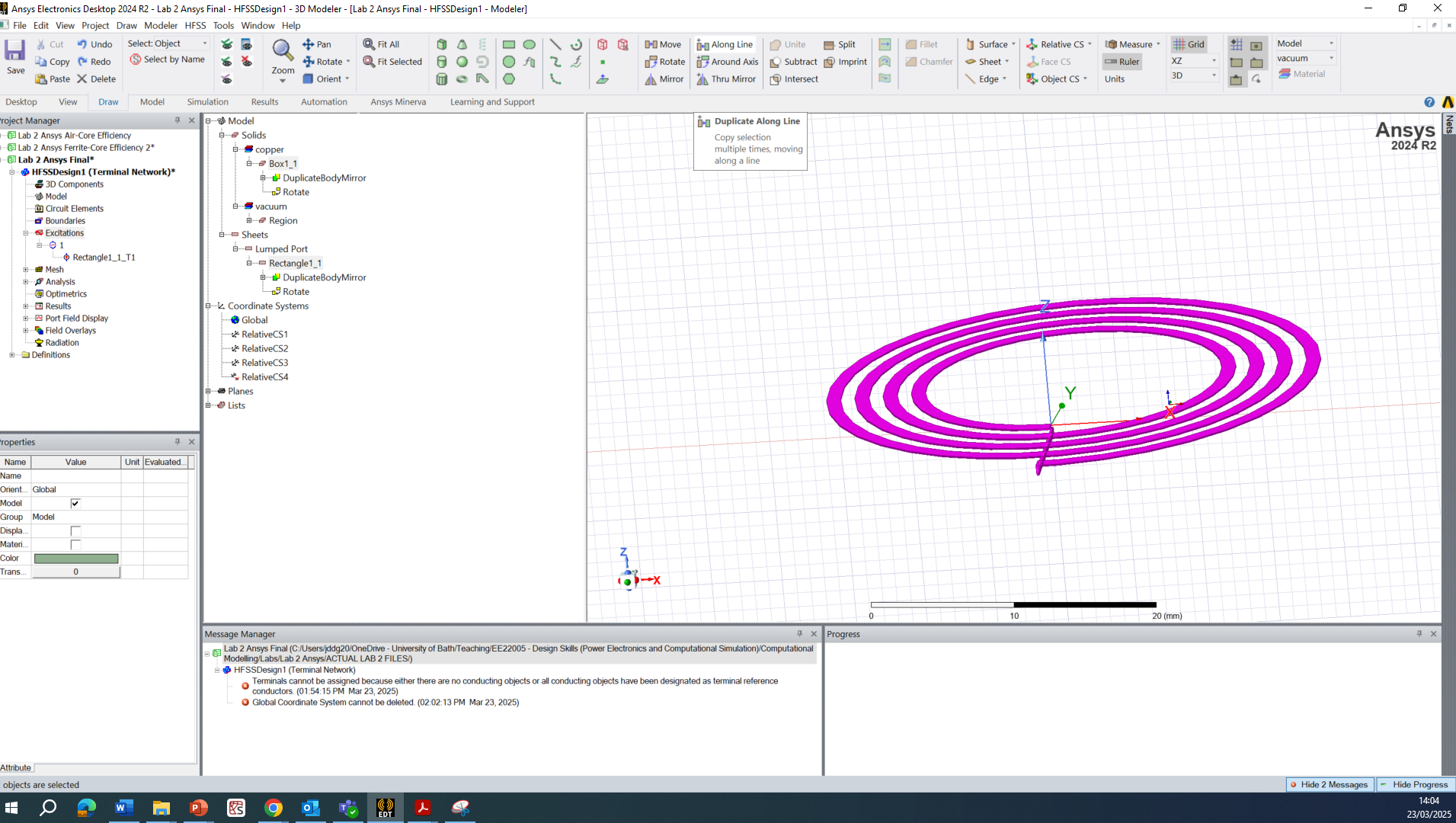Select RelativeCS2 in the coordinate systems tree
The height and width of the screenshot is (823, 1456).
264,349
